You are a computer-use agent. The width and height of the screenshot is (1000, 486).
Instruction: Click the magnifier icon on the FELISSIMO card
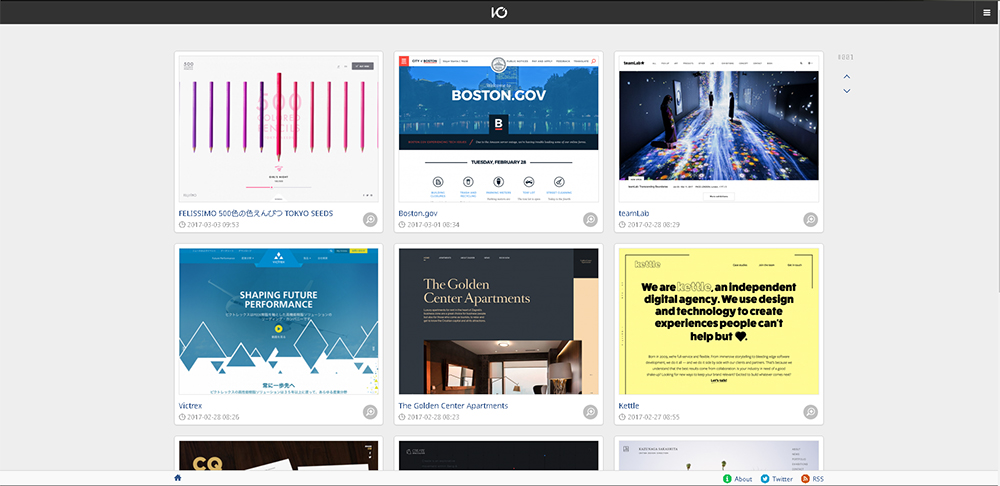tap(370, 220)
